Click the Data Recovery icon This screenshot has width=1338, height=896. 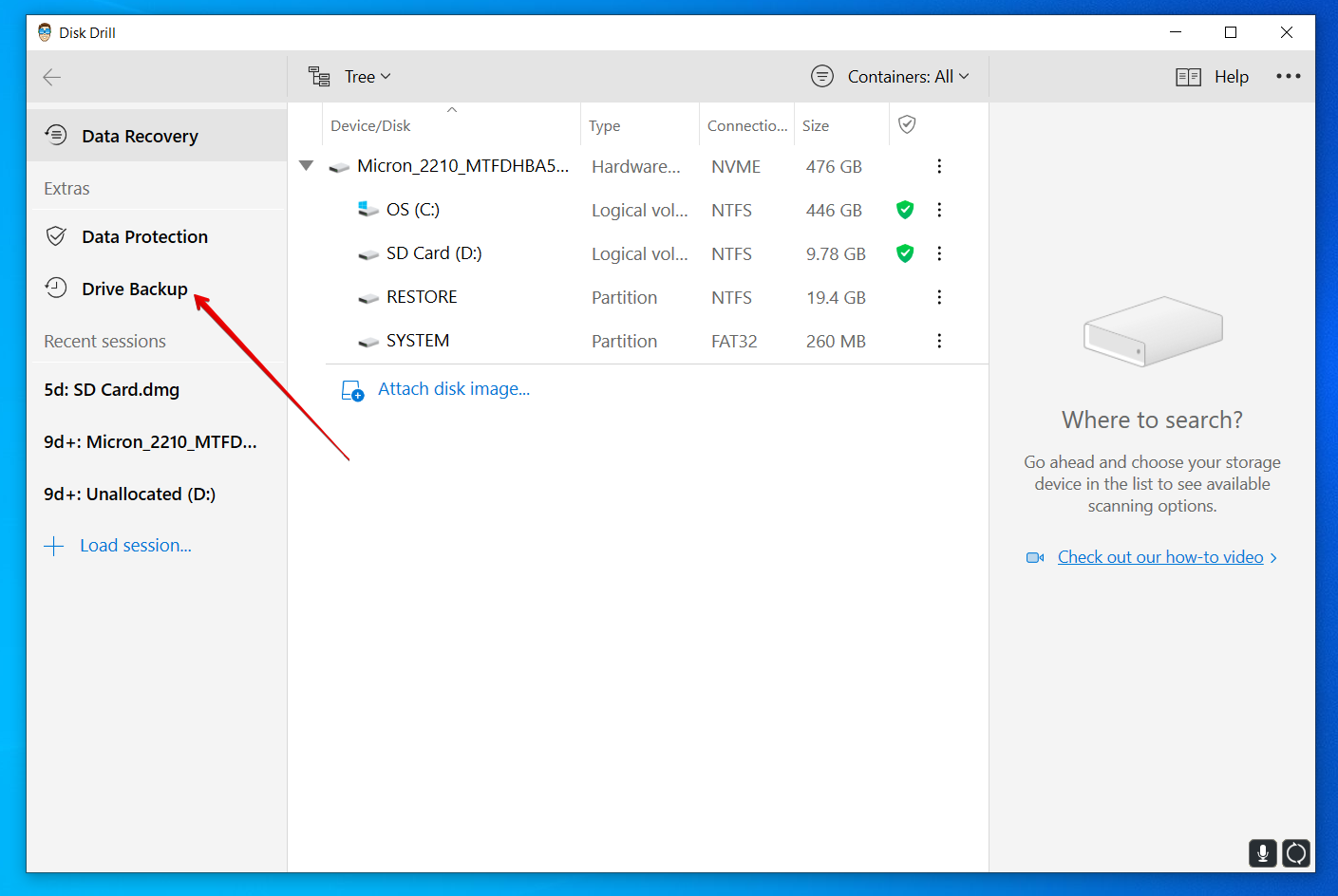point(56,135)
